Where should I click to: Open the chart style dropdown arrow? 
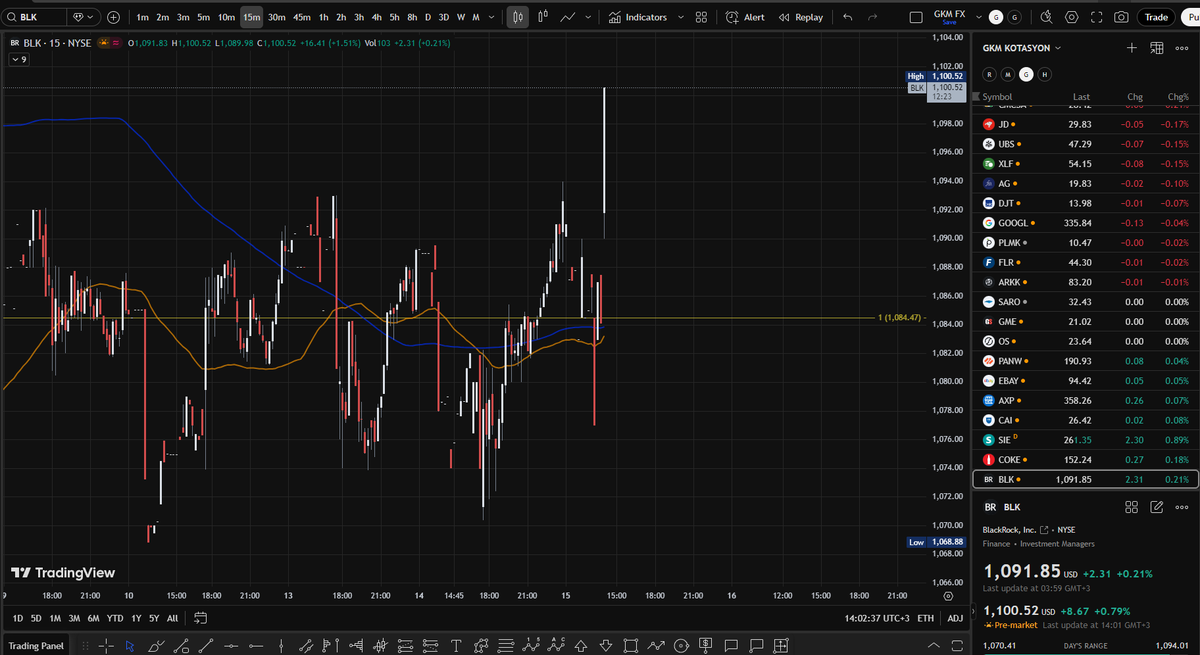click(587, 17)
